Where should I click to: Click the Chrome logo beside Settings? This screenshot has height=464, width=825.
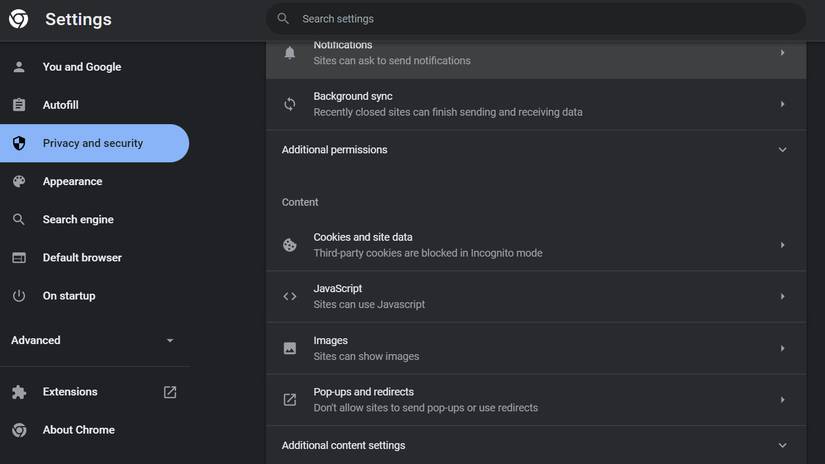click(19, 19)
